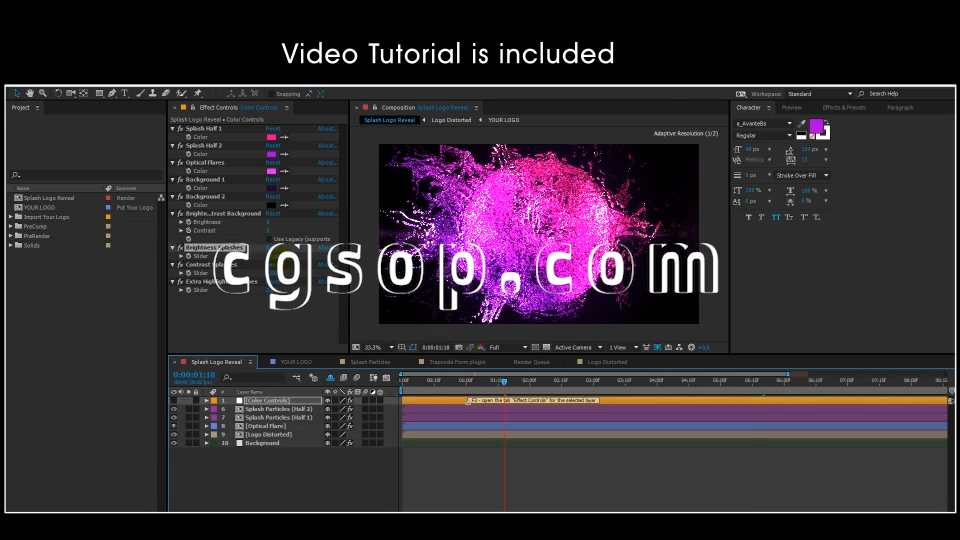Hide the Splash Particles (Half 2) layer

(x=174, y=409)
